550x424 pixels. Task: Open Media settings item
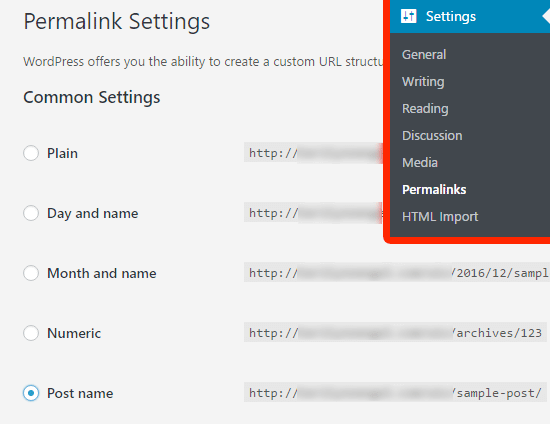[x=420, y=163]
